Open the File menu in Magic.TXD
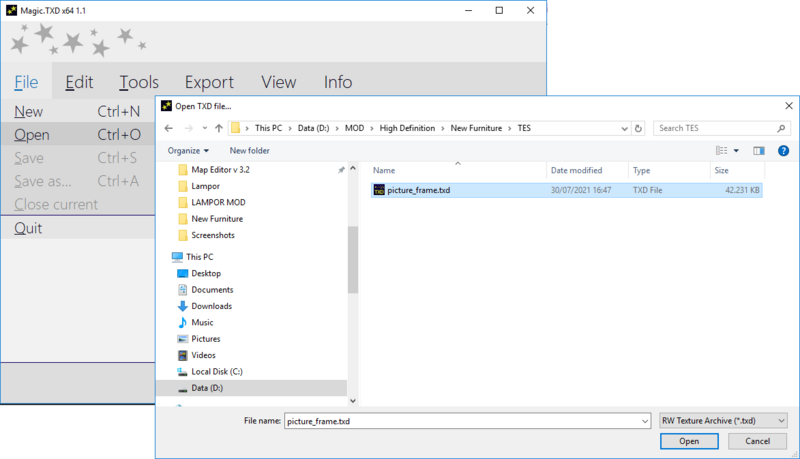This screenshot has width=800, height=459. click(x=26, y=82)
